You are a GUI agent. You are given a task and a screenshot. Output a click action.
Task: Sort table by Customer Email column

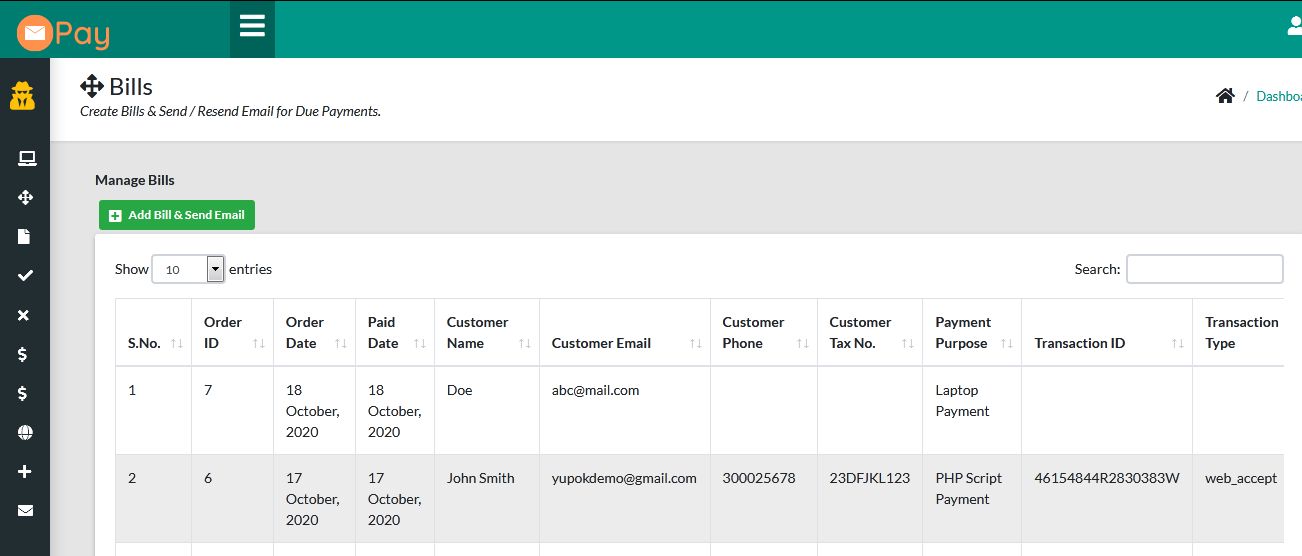[624, 343]
